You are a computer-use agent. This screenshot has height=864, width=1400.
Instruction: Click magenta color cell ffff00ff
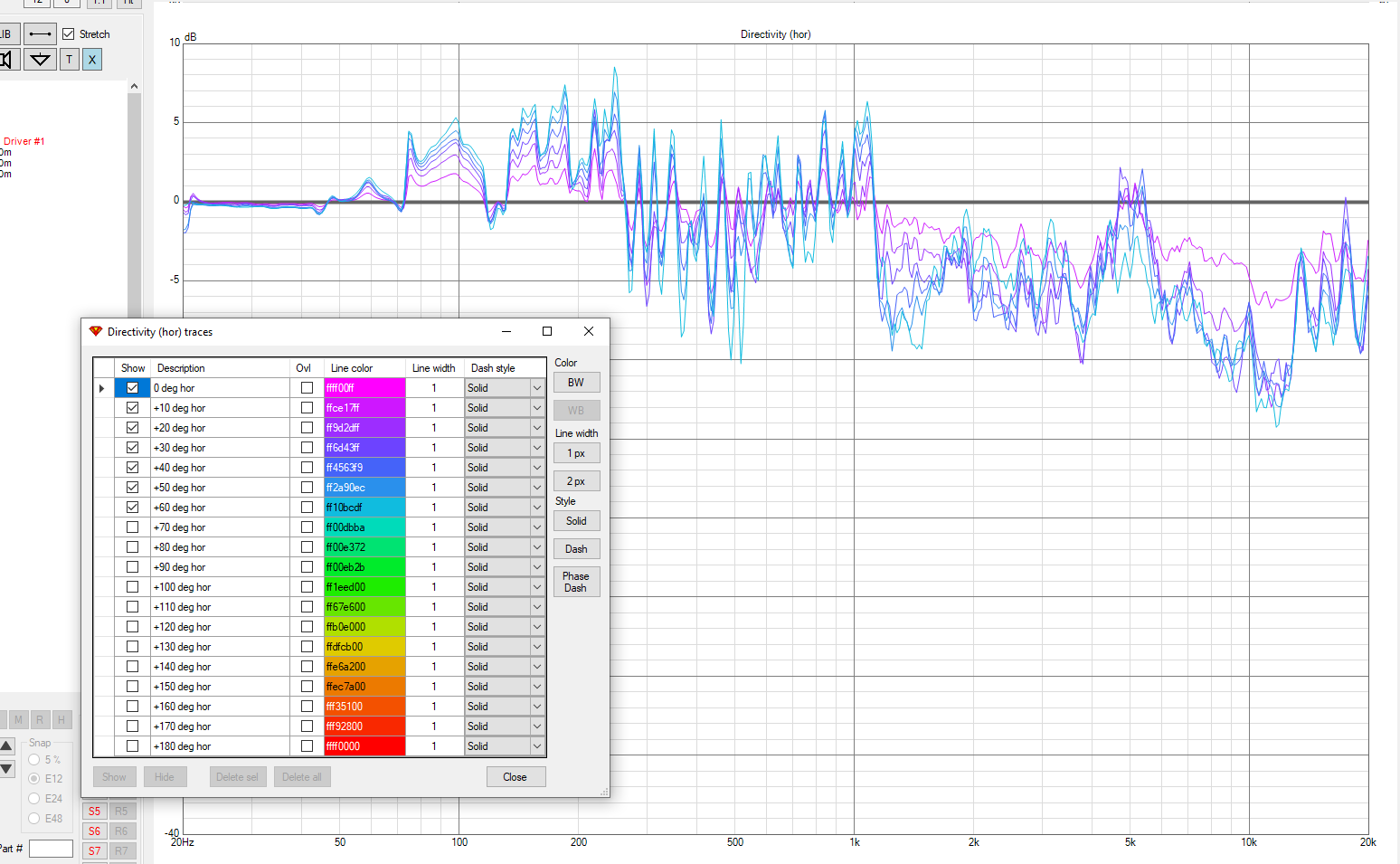(x=364, y=388)
